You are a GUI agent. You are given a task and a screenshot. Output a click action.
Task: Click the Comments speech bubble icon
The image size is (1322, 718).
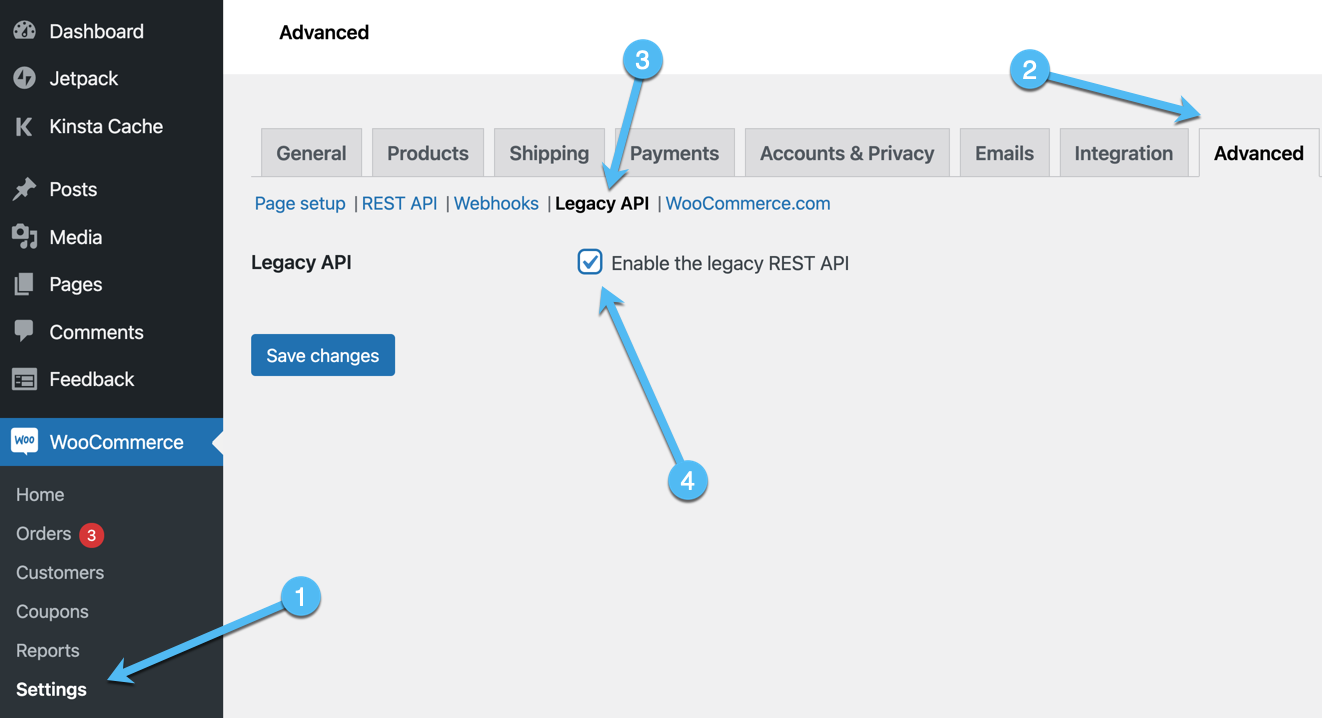(x=24, y=331)
